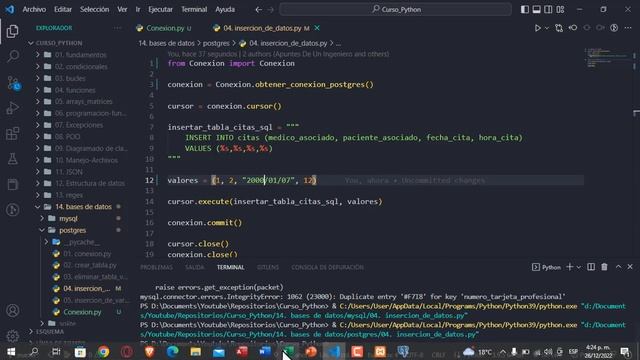The image size is (640, 360).
Task: Close the 04. insercion_de_datos.py tab
Action: (317, 28)
